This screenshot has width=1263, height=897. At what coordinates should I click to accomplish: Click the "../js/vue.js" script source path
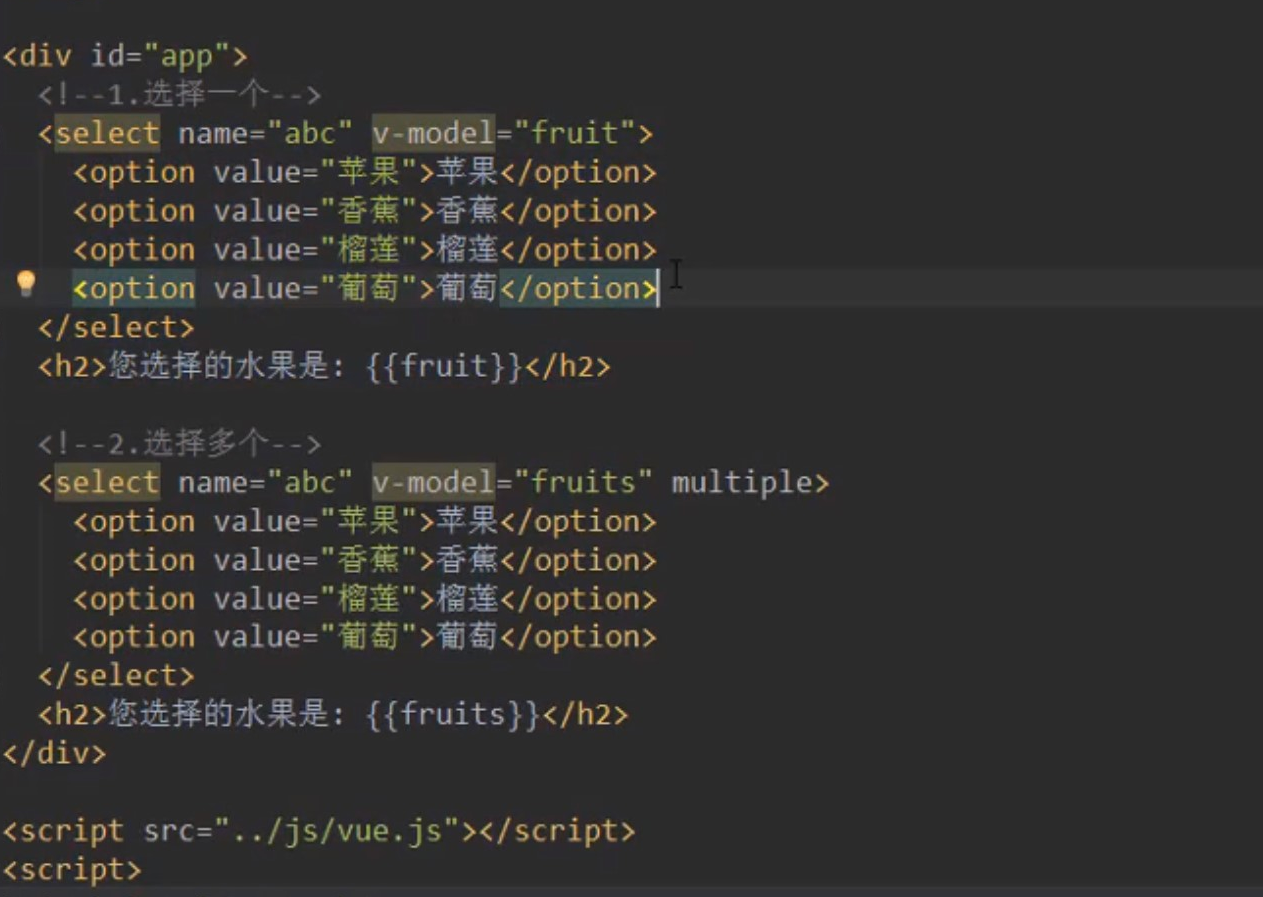[338, 831]
